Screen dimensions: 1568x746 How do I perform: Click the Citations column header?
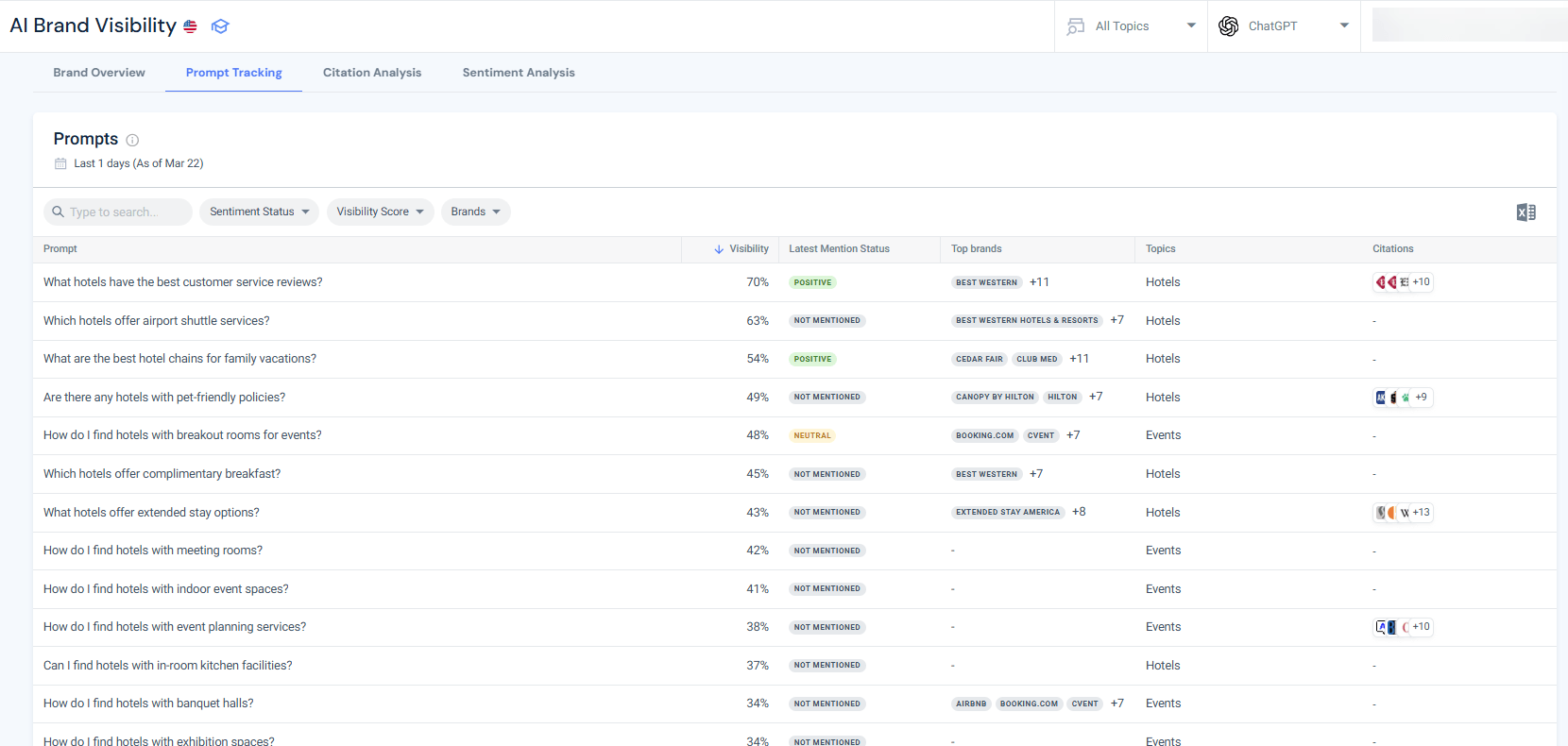1393,249
